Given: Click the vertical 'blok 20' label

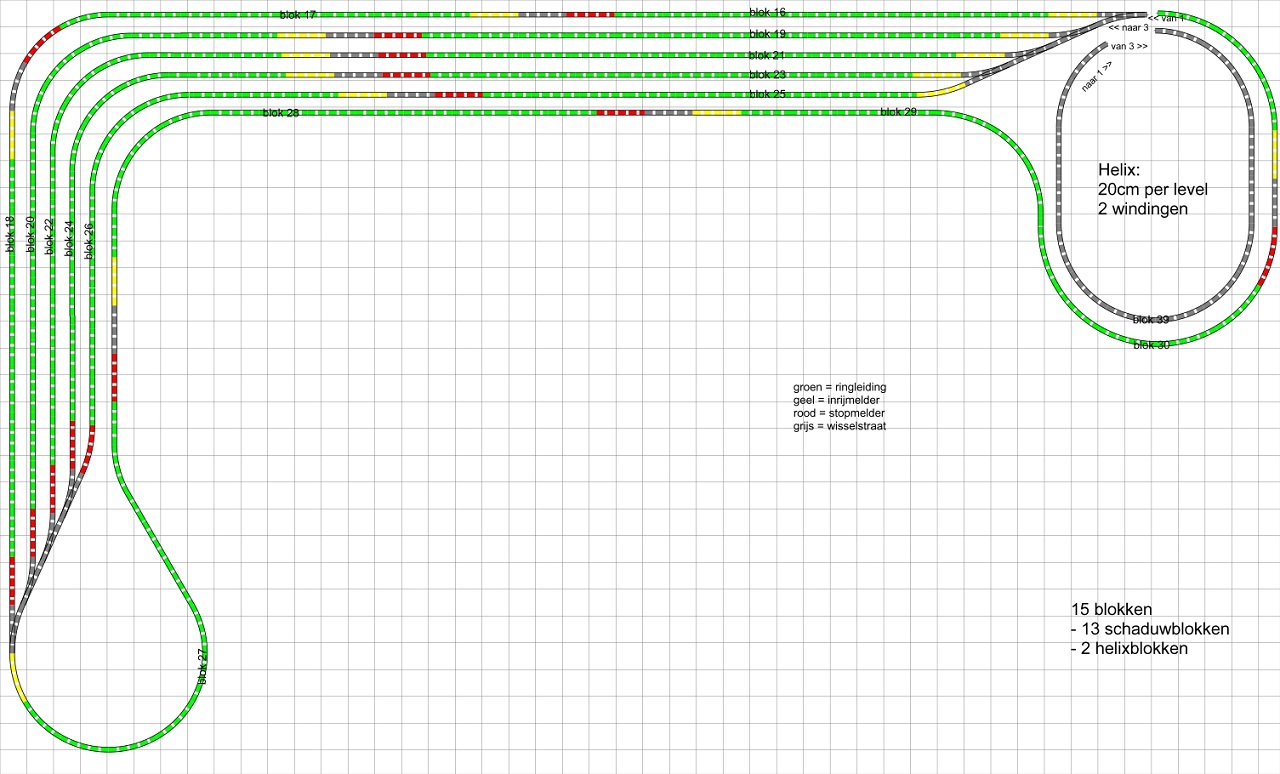Looking at the screenshot, I should [x=30, y=234].
